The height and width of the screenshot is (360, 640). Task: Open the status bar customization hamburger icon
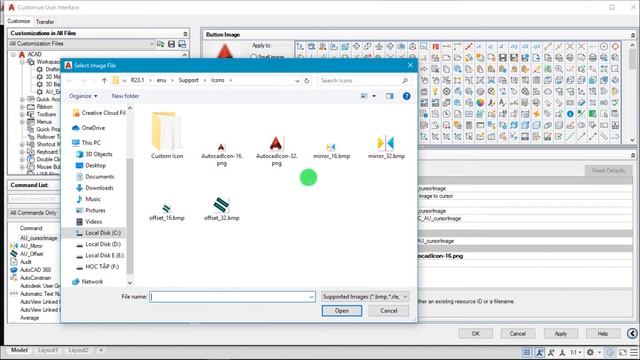point(634,352)
